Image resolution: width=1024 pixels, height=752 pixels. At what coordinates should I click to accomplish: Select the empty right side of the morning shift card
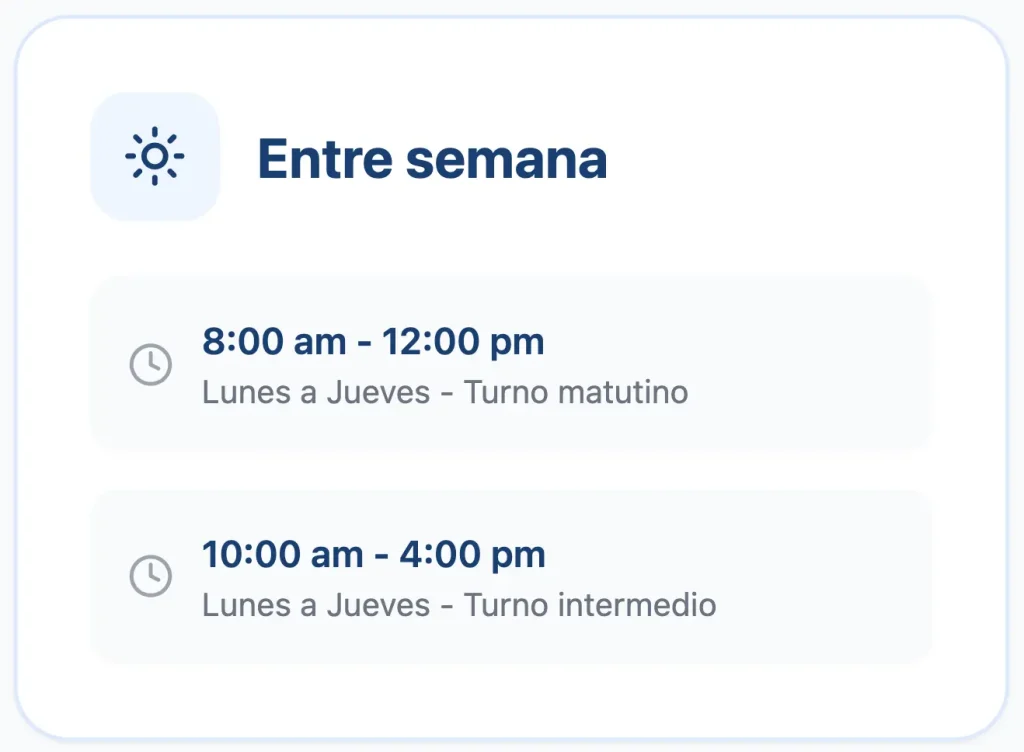(820, 364)
